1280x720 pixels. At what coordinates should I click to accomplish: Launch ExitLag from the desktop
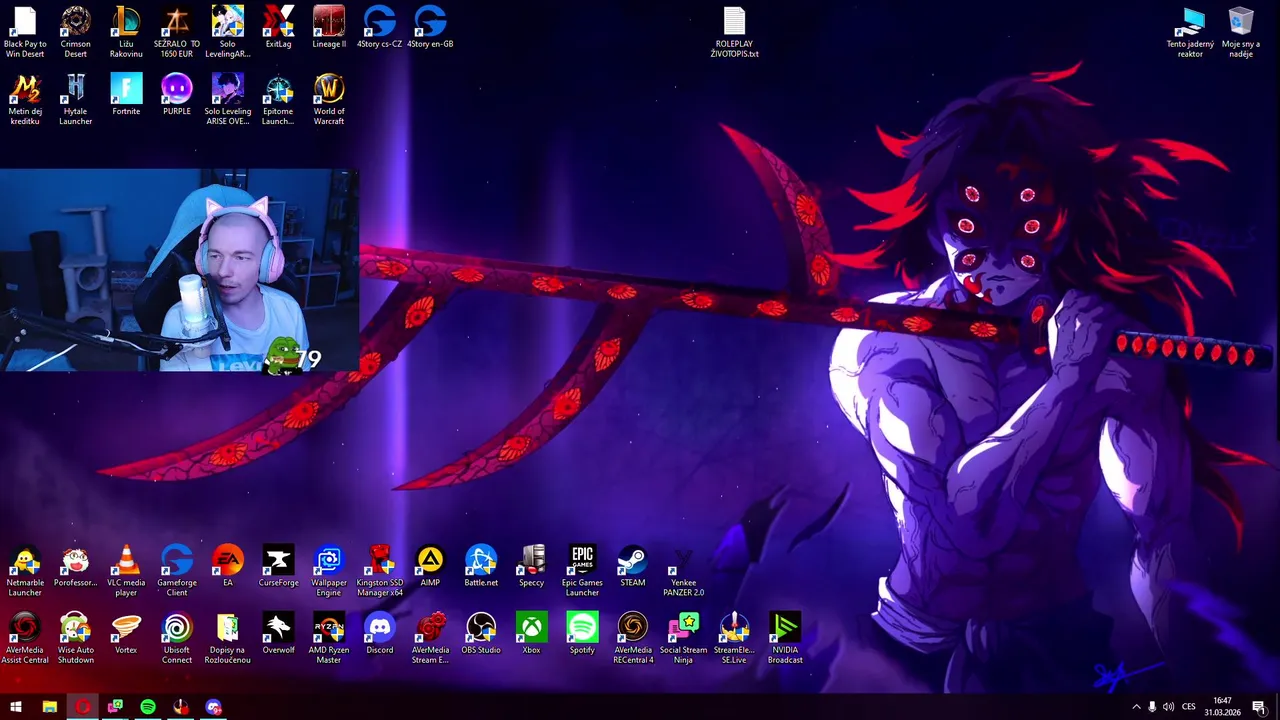[278, 27]
